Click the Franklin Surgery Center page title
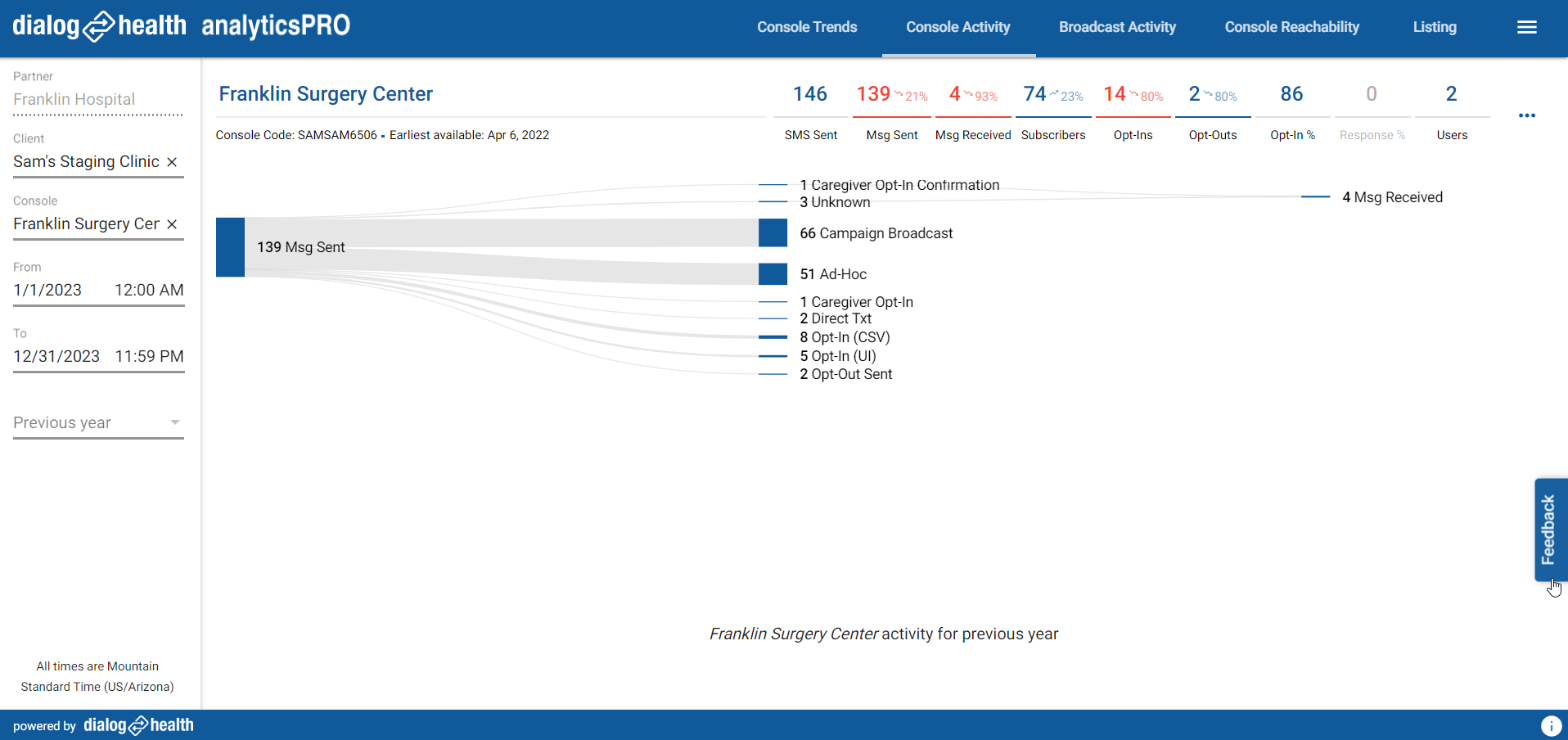Viewport: 1568px width, 740px height. [326, 94]
